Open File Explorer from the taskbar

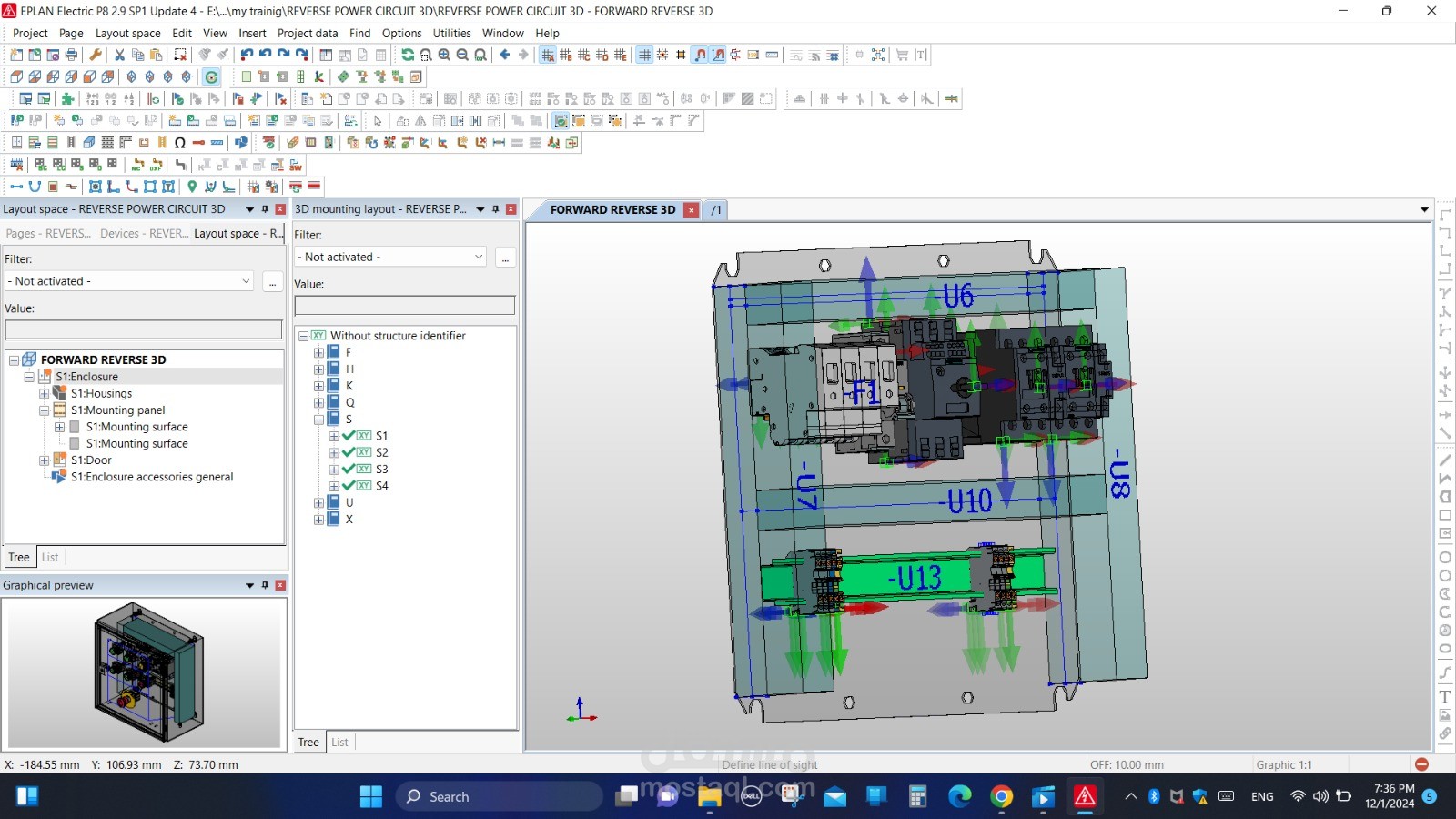(x=710, y=797)
